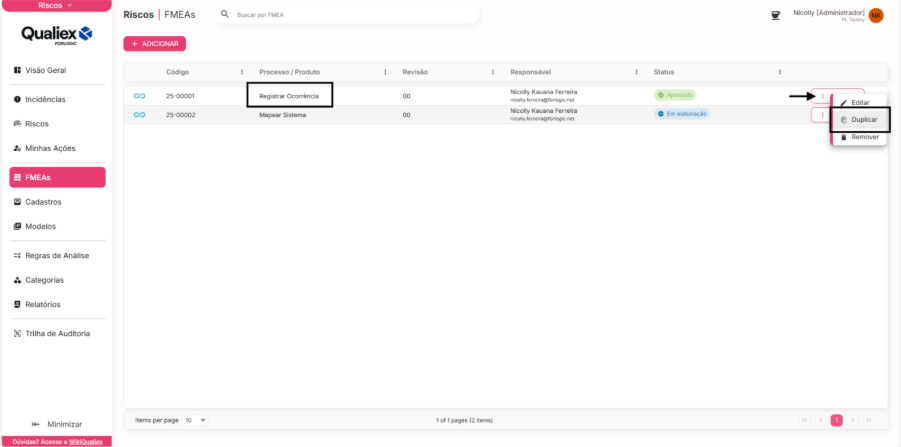The image size is (901, 447).
Task: Click the Responsável column menu icon
Action: (636, 72)
